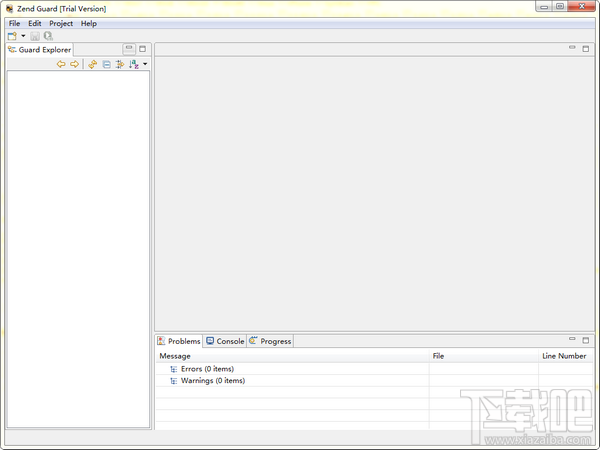
Task: Select the Warnings (0 items) row
Action: click(375, 381)
